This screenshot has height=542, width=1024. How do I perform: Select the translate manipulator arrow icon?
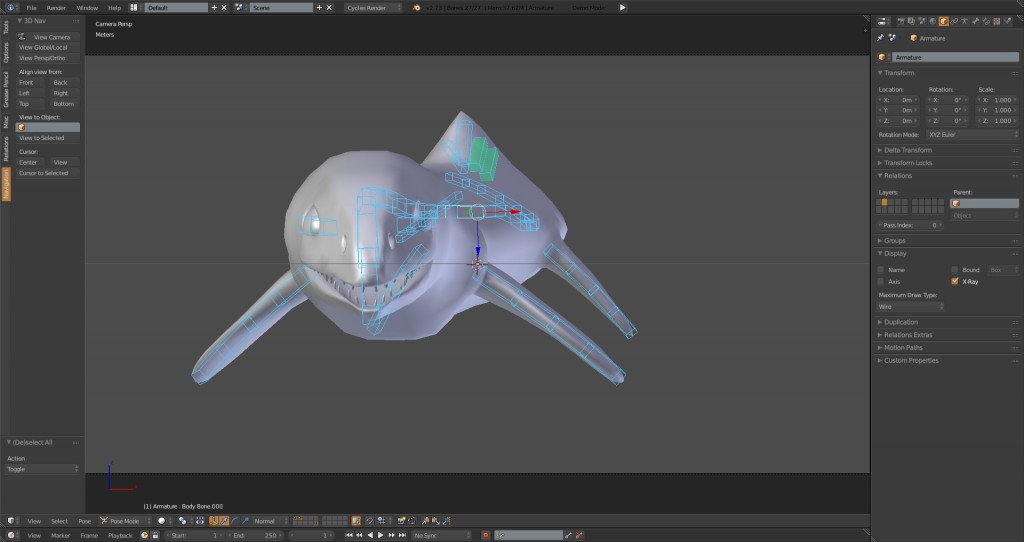[x=224, y=520]
